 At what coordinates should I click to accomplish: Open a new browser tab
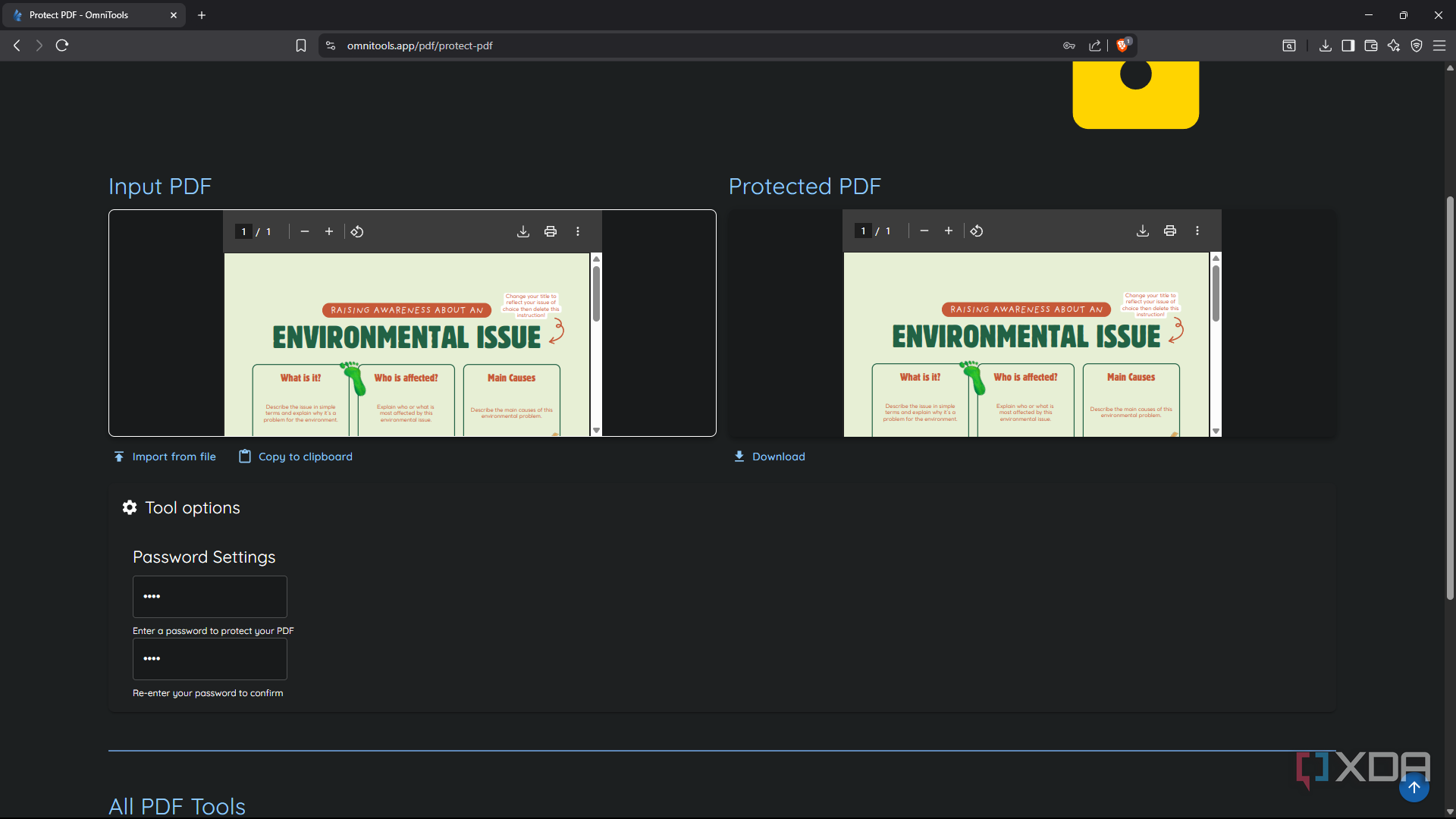pyautogui.click(x=202, y=15)
